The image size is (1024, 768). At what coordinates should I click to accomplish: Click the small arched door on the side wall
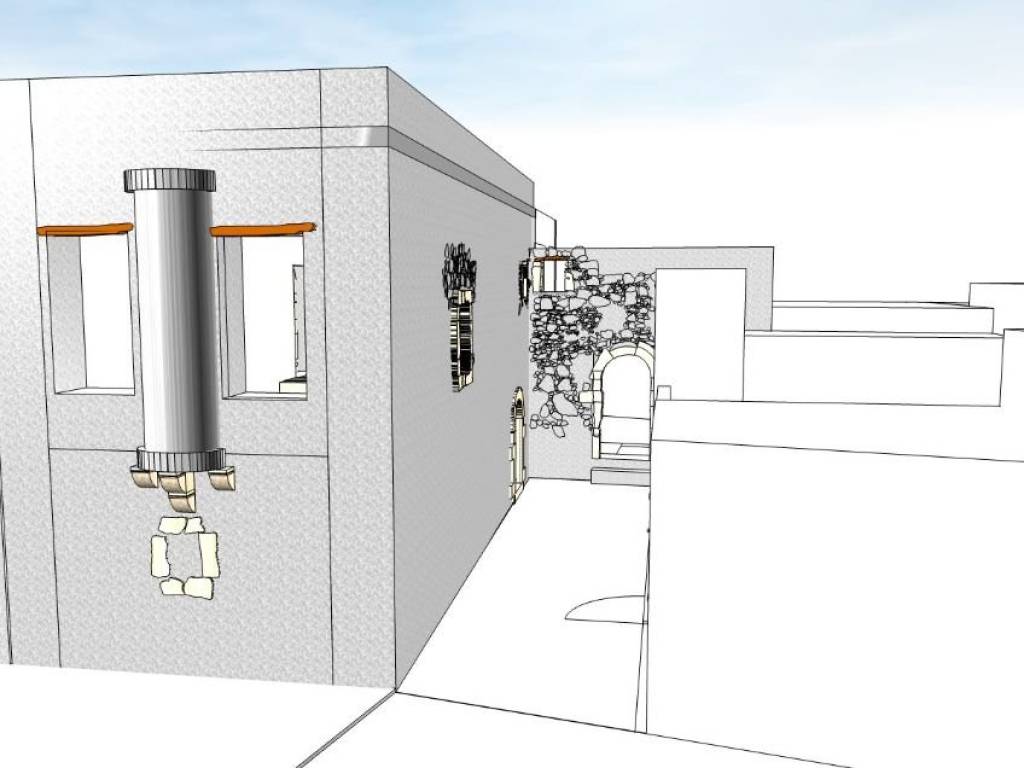click(x=517, y=445)
